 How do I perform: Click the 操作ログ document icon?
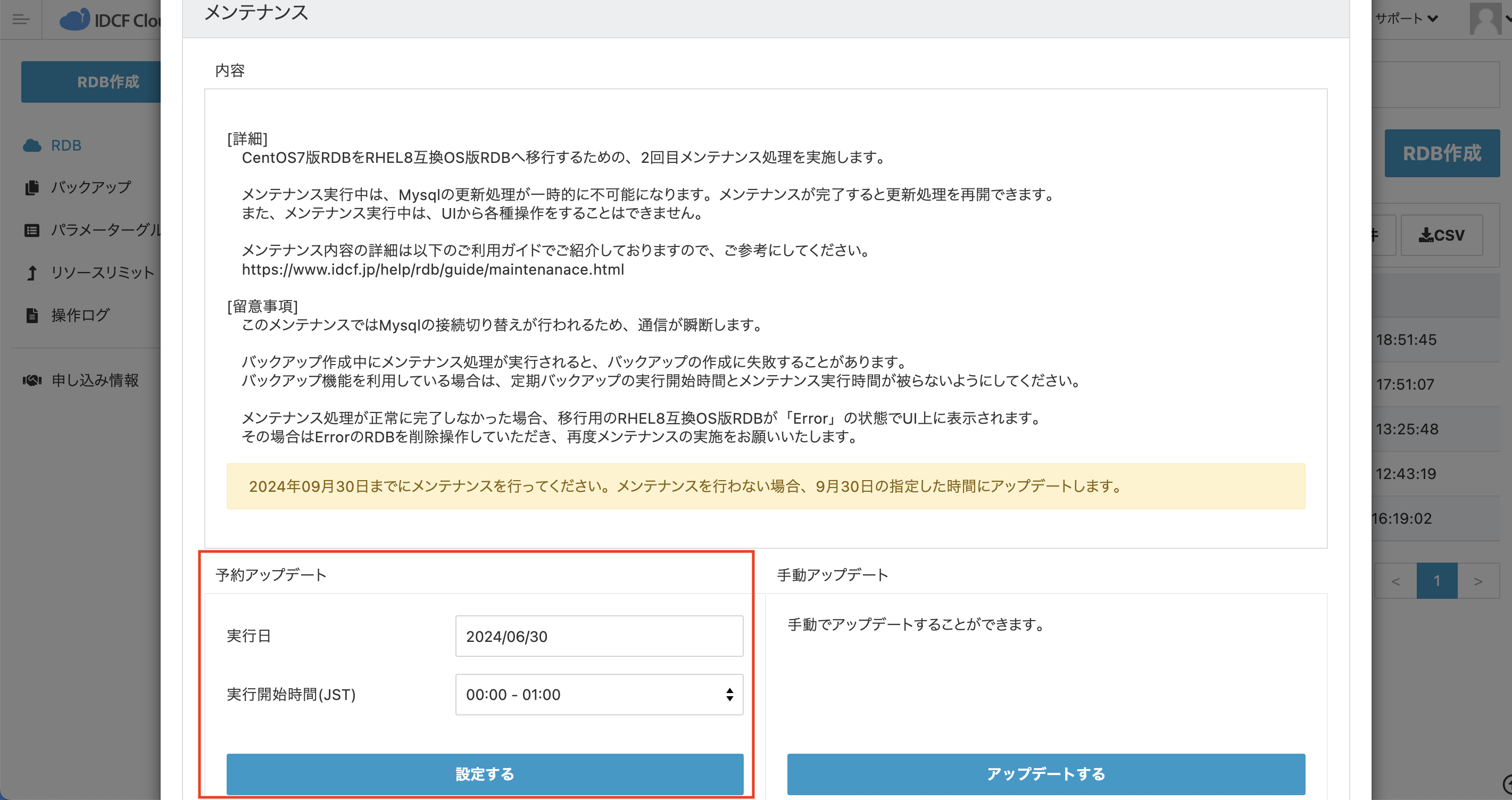(32, 316)
